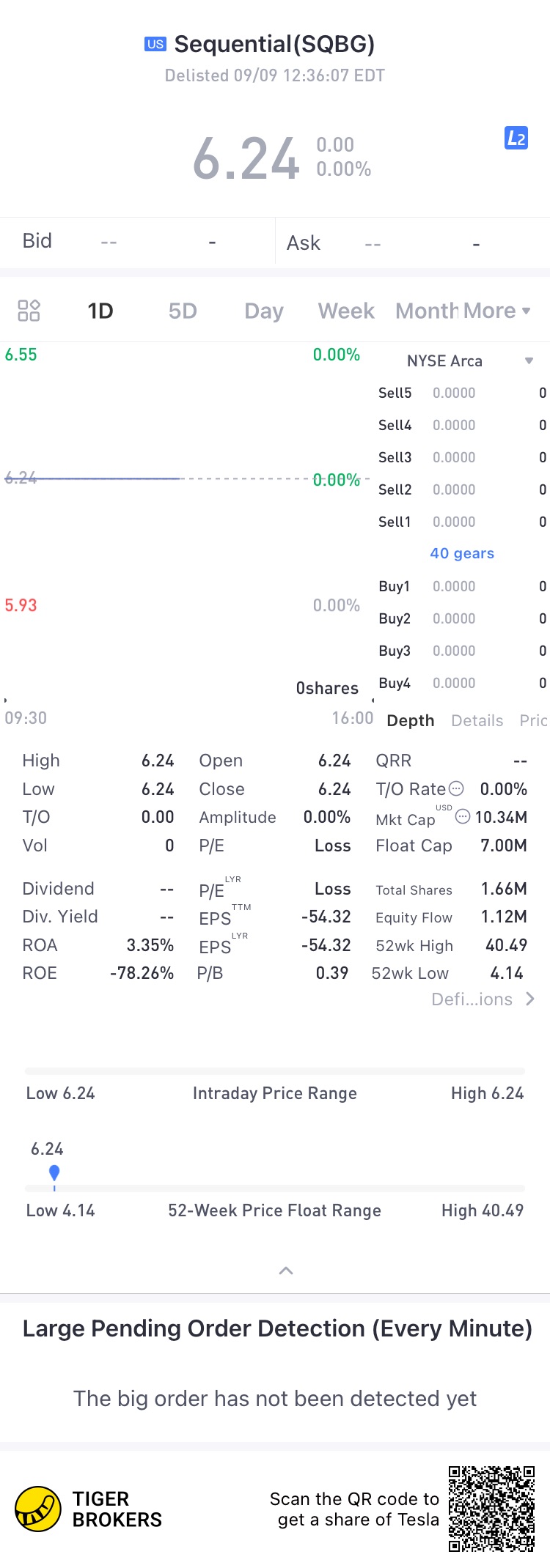This screenshot has width=550, height=1568.
Task: Tap the Tesla share QR code
Action: 491,1509
